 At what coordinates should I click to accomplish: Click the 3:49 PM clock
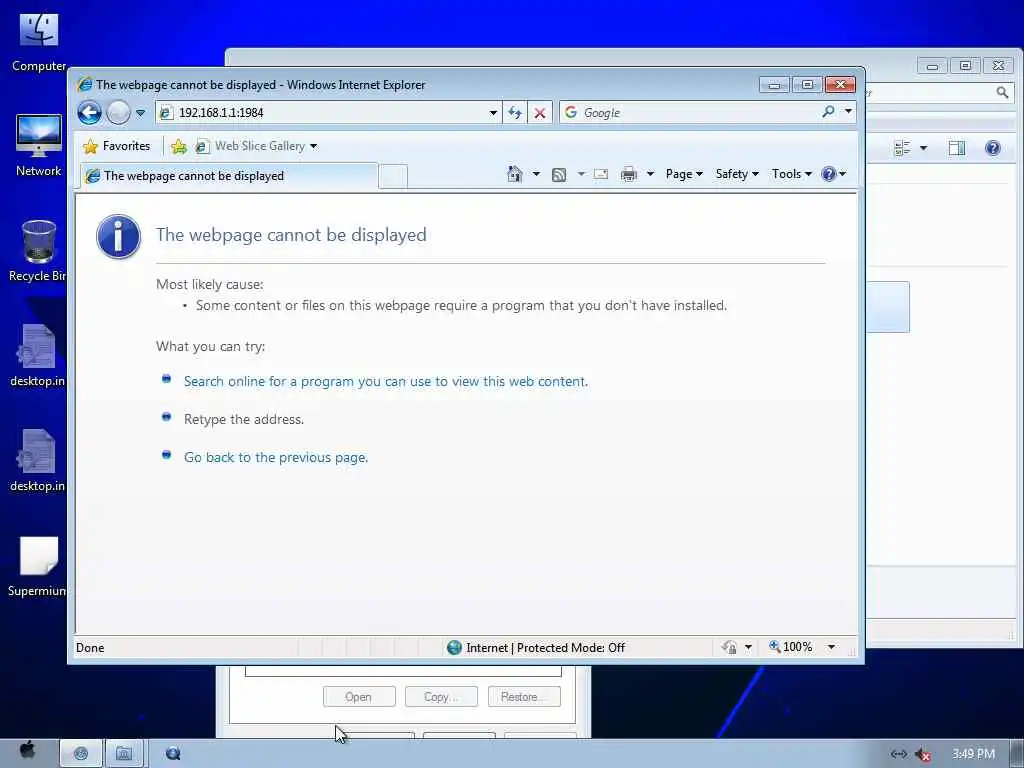973,754
